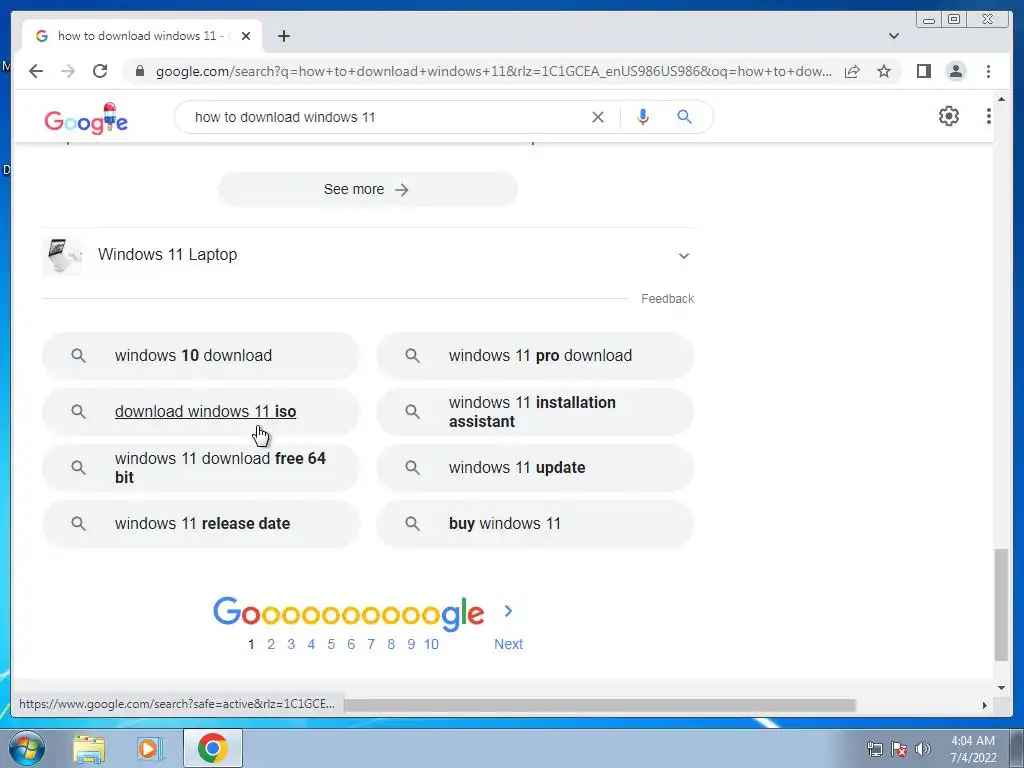
Task: Go to results page 4
Action: [x=312, y=644]
